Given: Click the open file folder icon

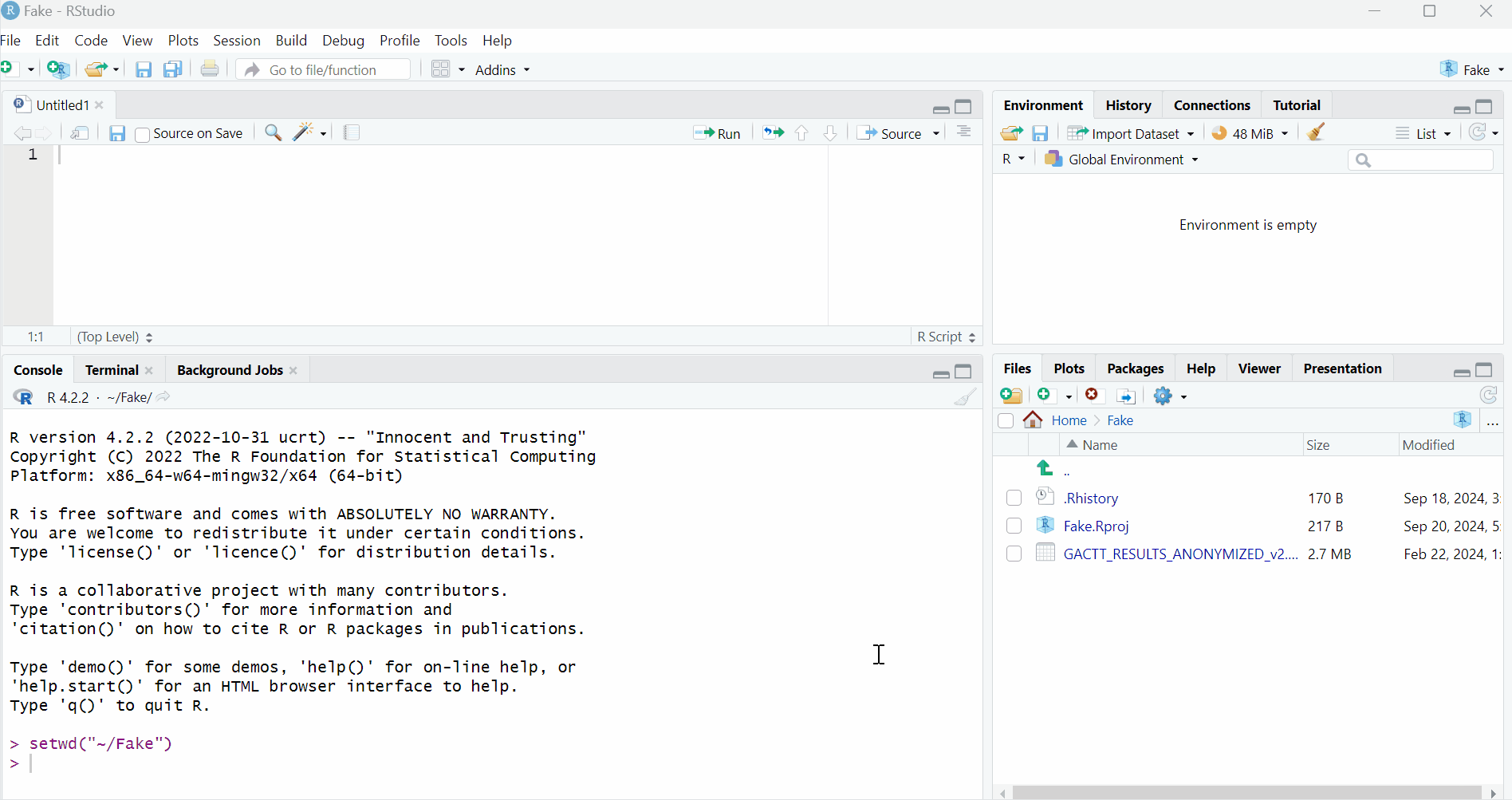Looking at the screenshot, I should (x=96, y=69).
